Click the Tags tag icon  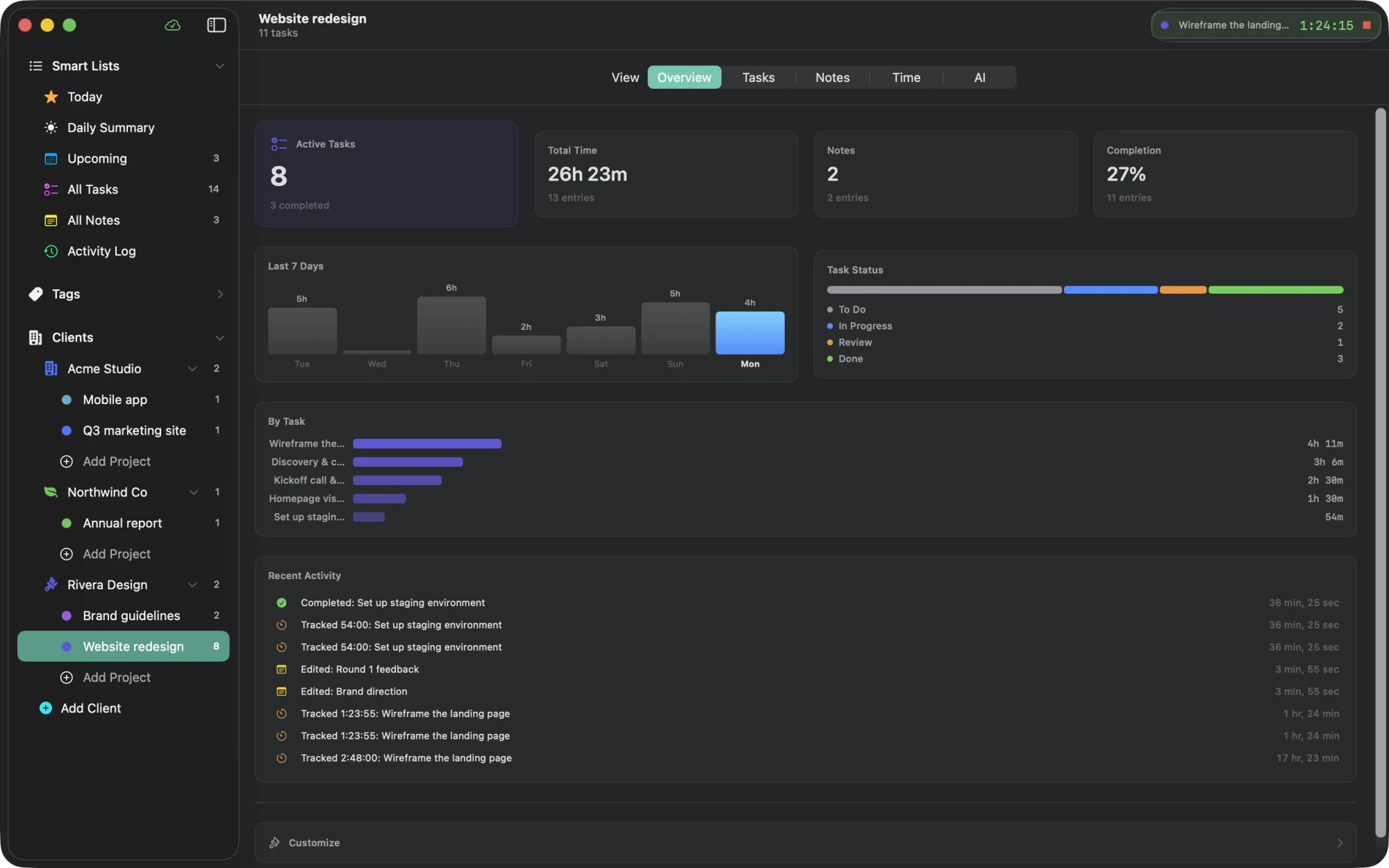(35, 294)
